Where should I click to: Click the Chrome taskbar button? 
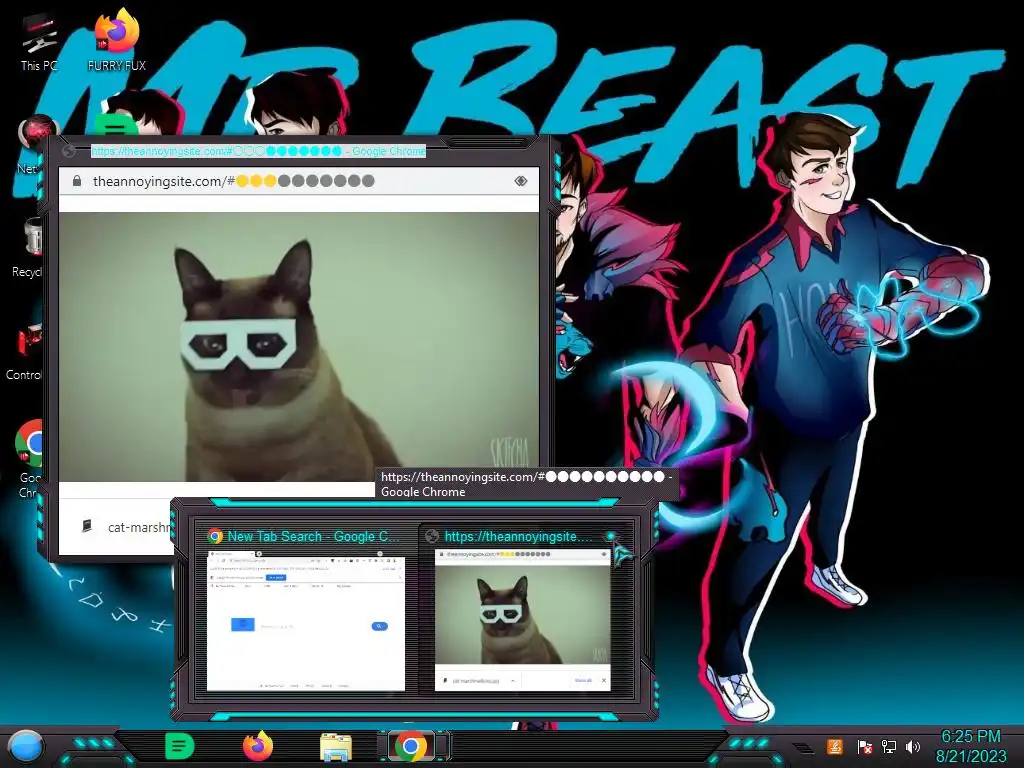click(x=411, y=746)
